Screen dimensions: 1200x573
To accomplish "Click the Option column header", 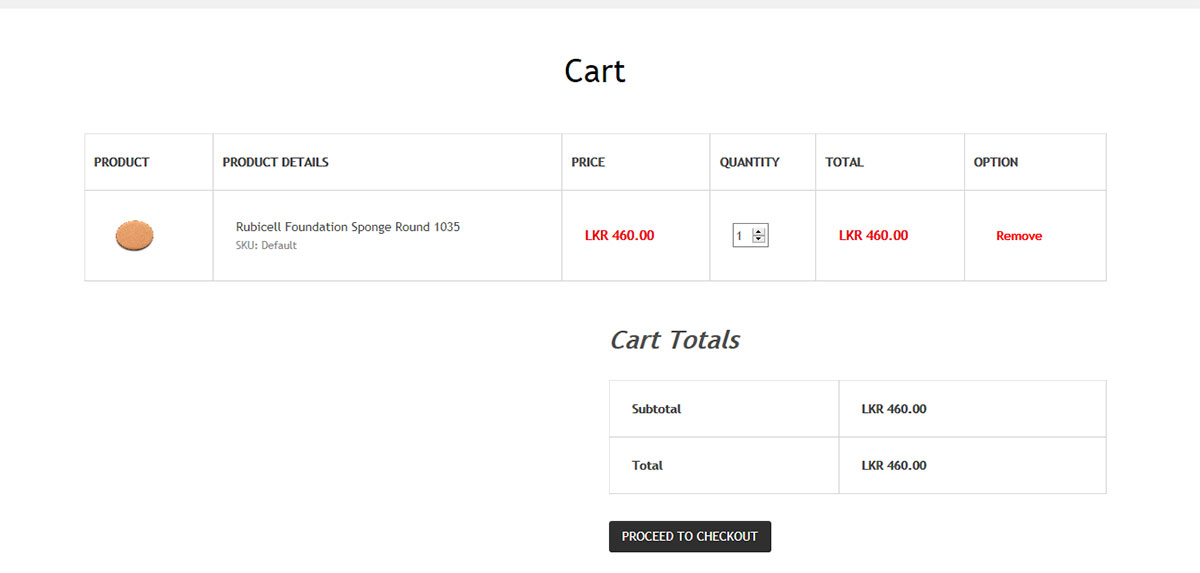I will pos(995,162).
